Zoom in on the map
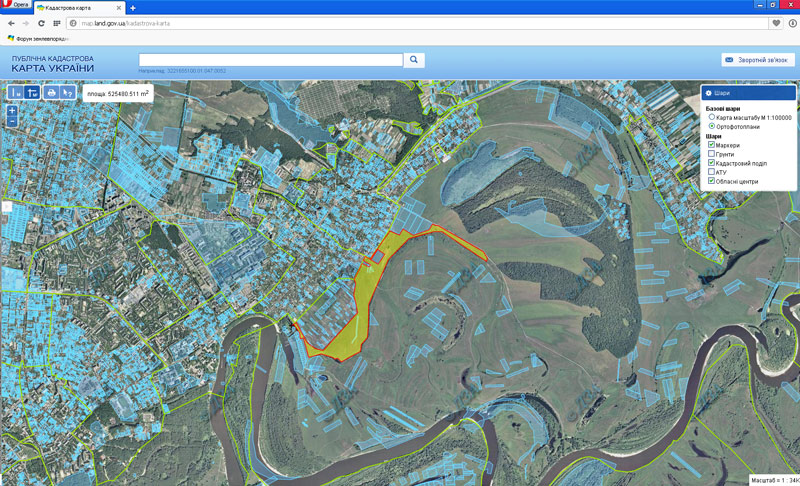 [x=11, y=110]
